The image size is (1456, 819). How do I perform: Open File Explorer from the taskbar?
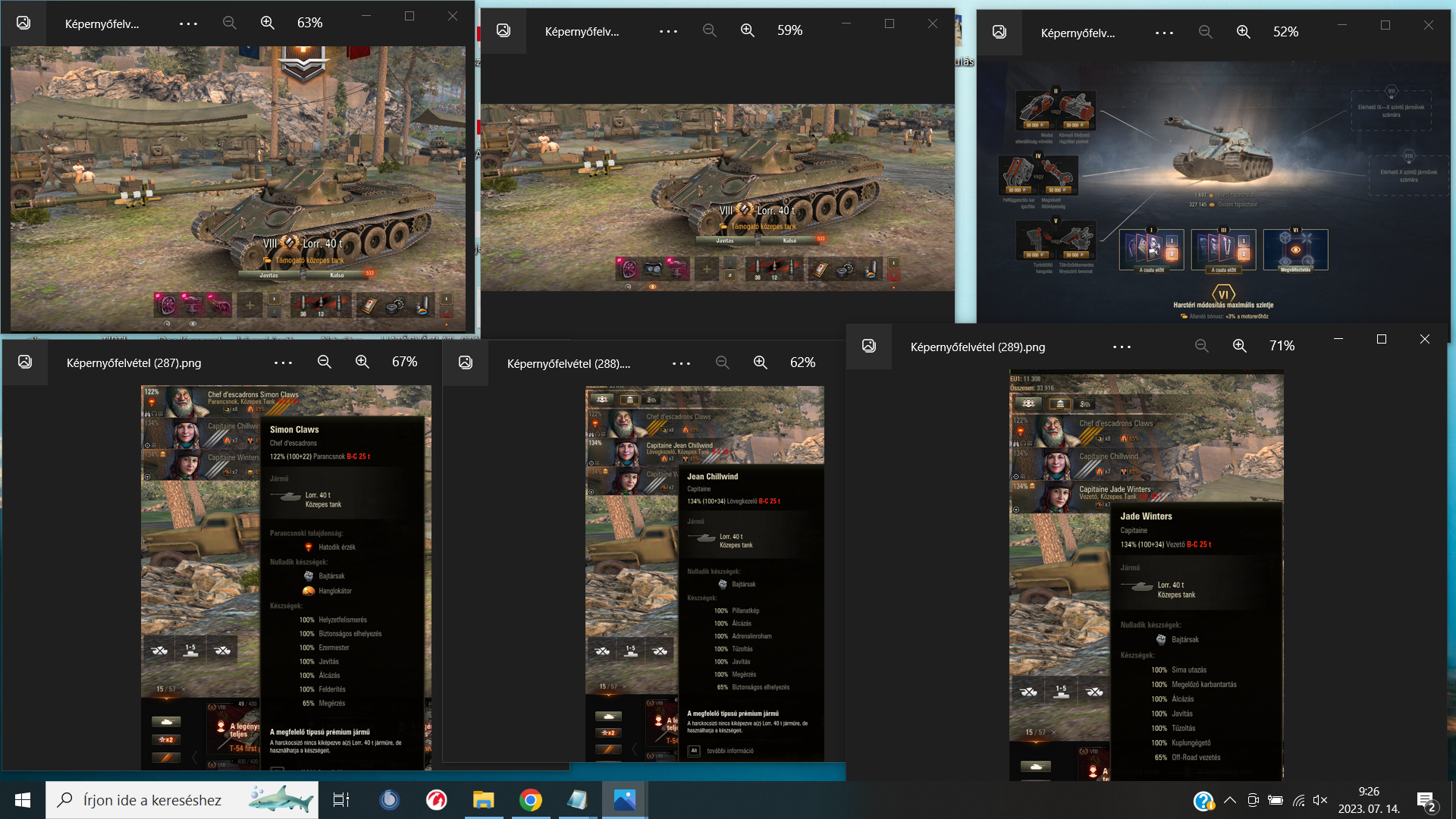coord(483,800)
